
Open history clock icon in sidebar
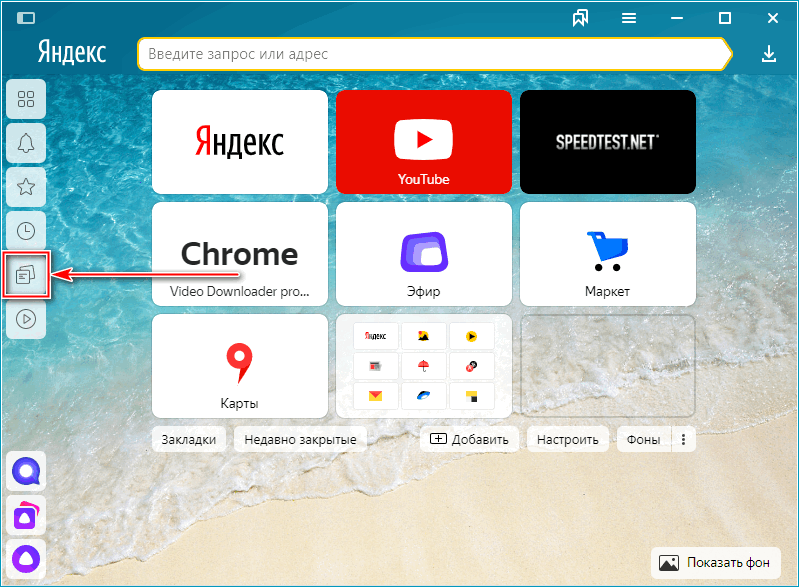click(x=26, y=231)
